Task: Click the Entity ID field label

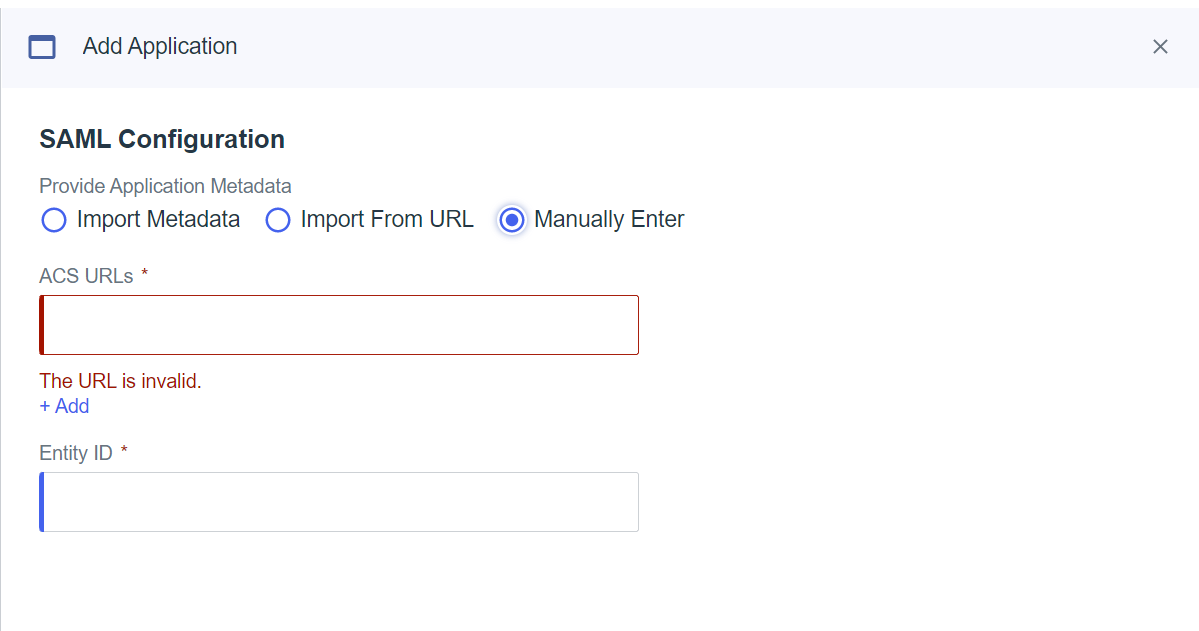Action: (x=76, y=452)
